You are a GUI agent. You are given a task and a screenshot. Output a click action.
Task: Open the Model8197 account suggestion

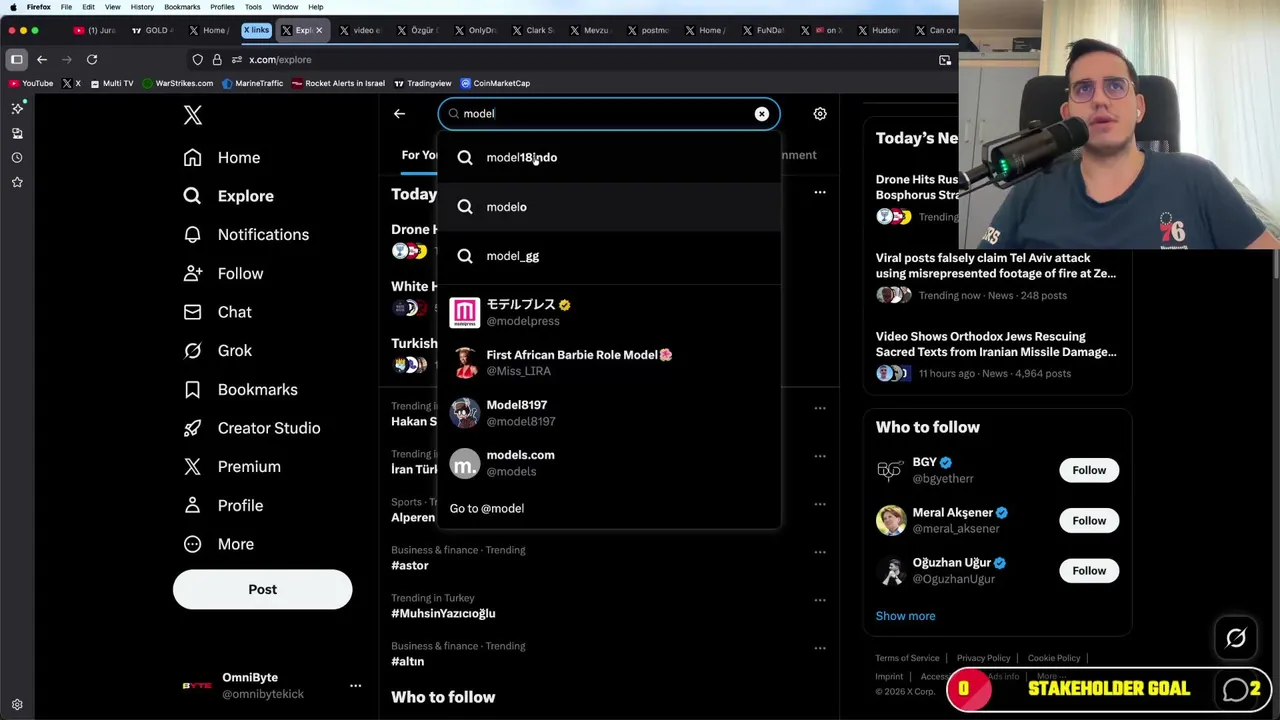(x=608, y=412)
